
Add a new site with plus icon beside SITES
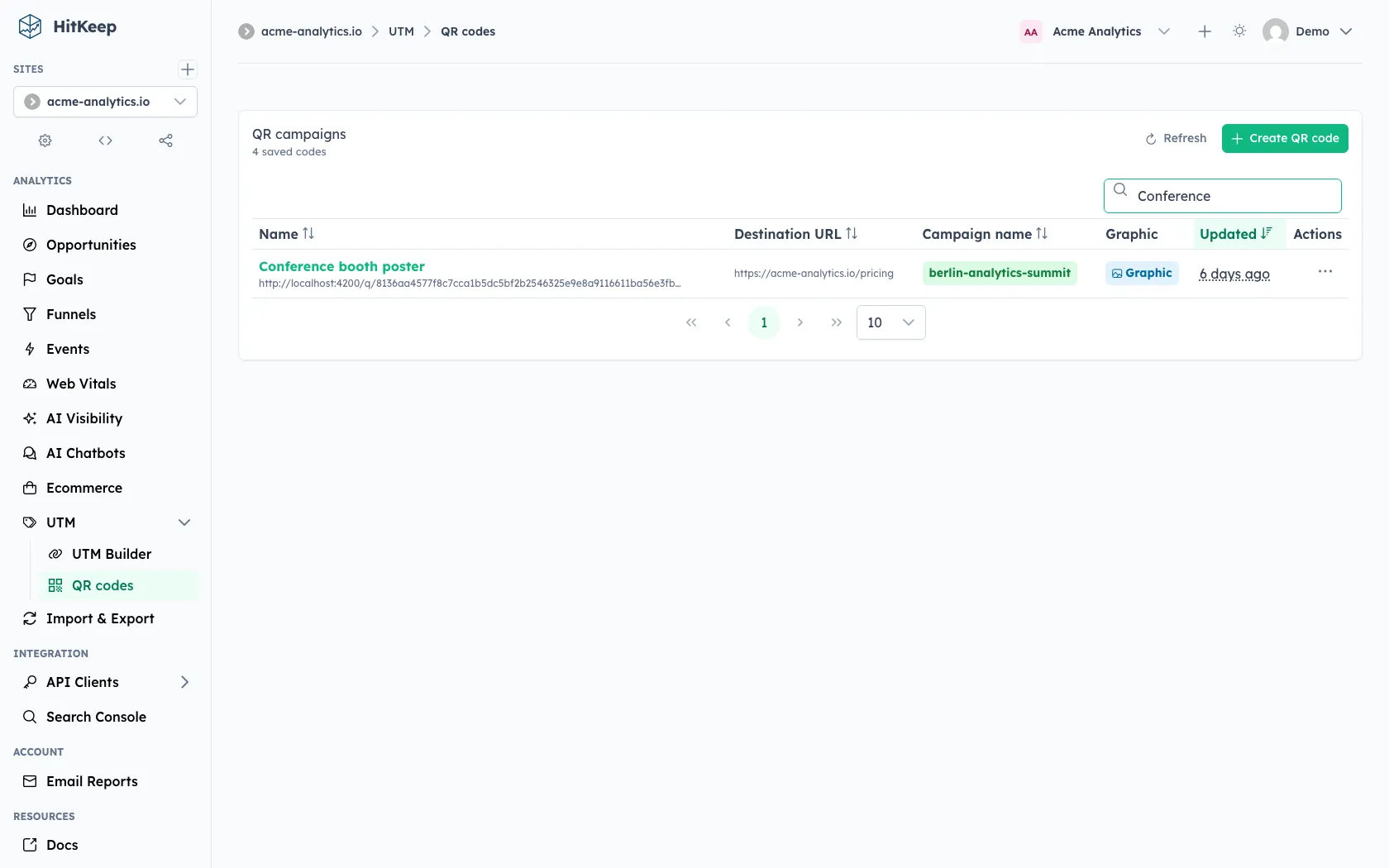[188, 69]
